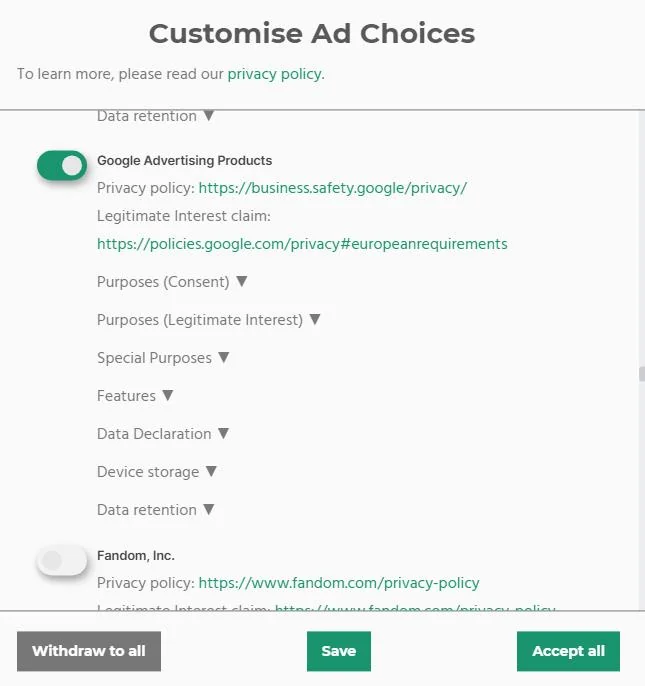Expand the topmost Data retention section
645x686 pixels.
(155, 116)
